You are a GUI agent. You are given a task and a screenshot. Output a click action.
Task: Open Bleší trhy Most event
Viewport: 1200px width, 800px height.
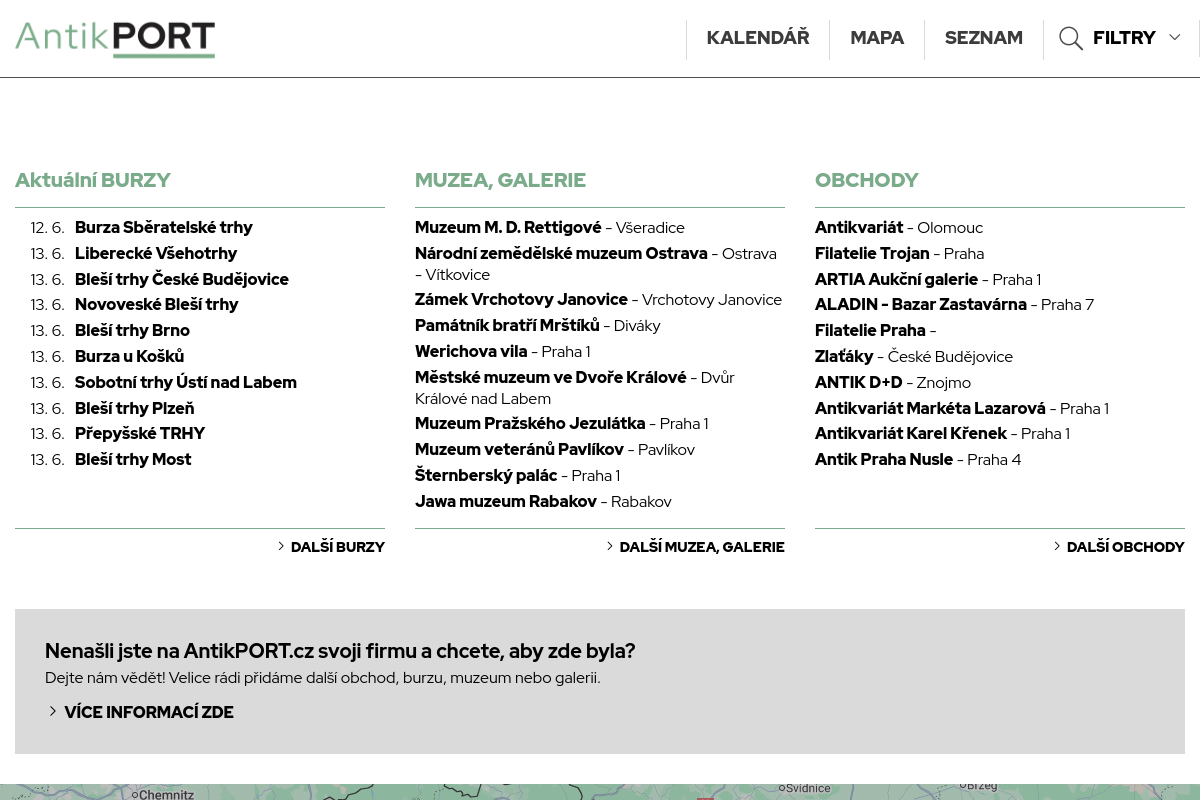click(x=133, y=459)
